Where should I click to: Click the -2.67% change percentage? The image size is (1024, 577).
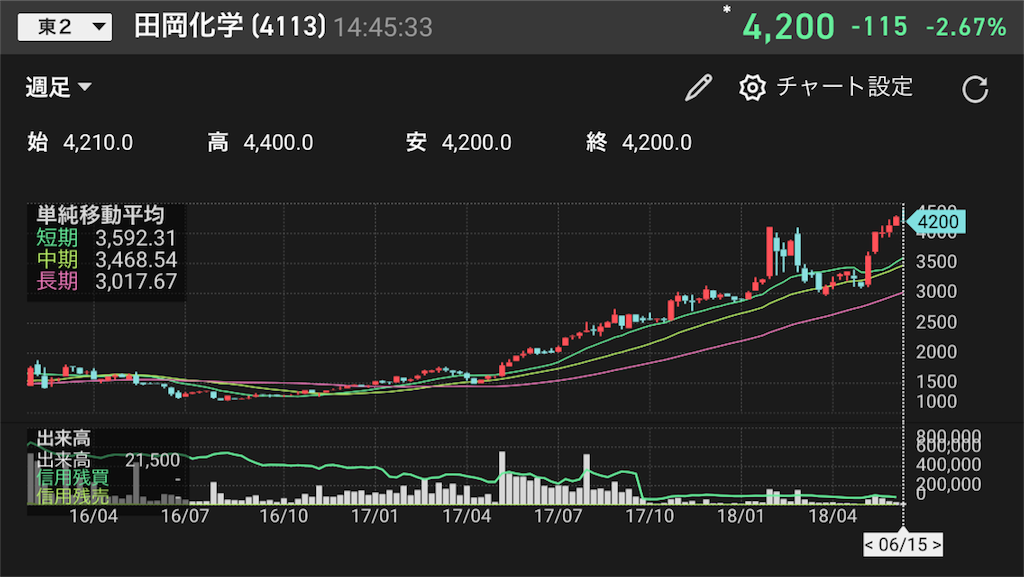[966, 27]
